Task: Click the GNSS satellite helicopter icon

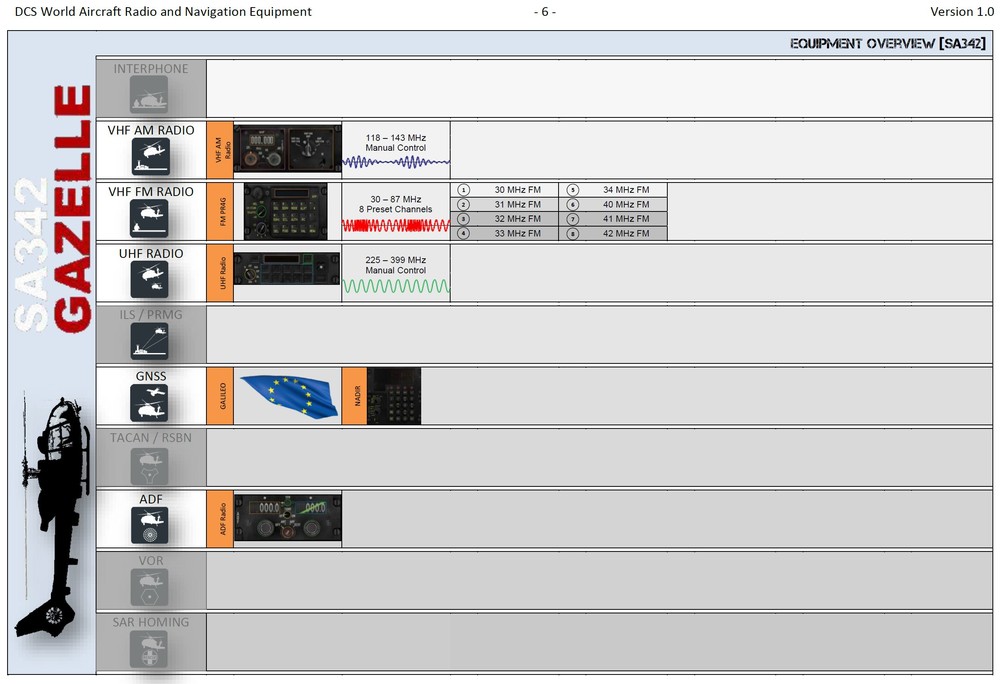Action: click(149, 403)
